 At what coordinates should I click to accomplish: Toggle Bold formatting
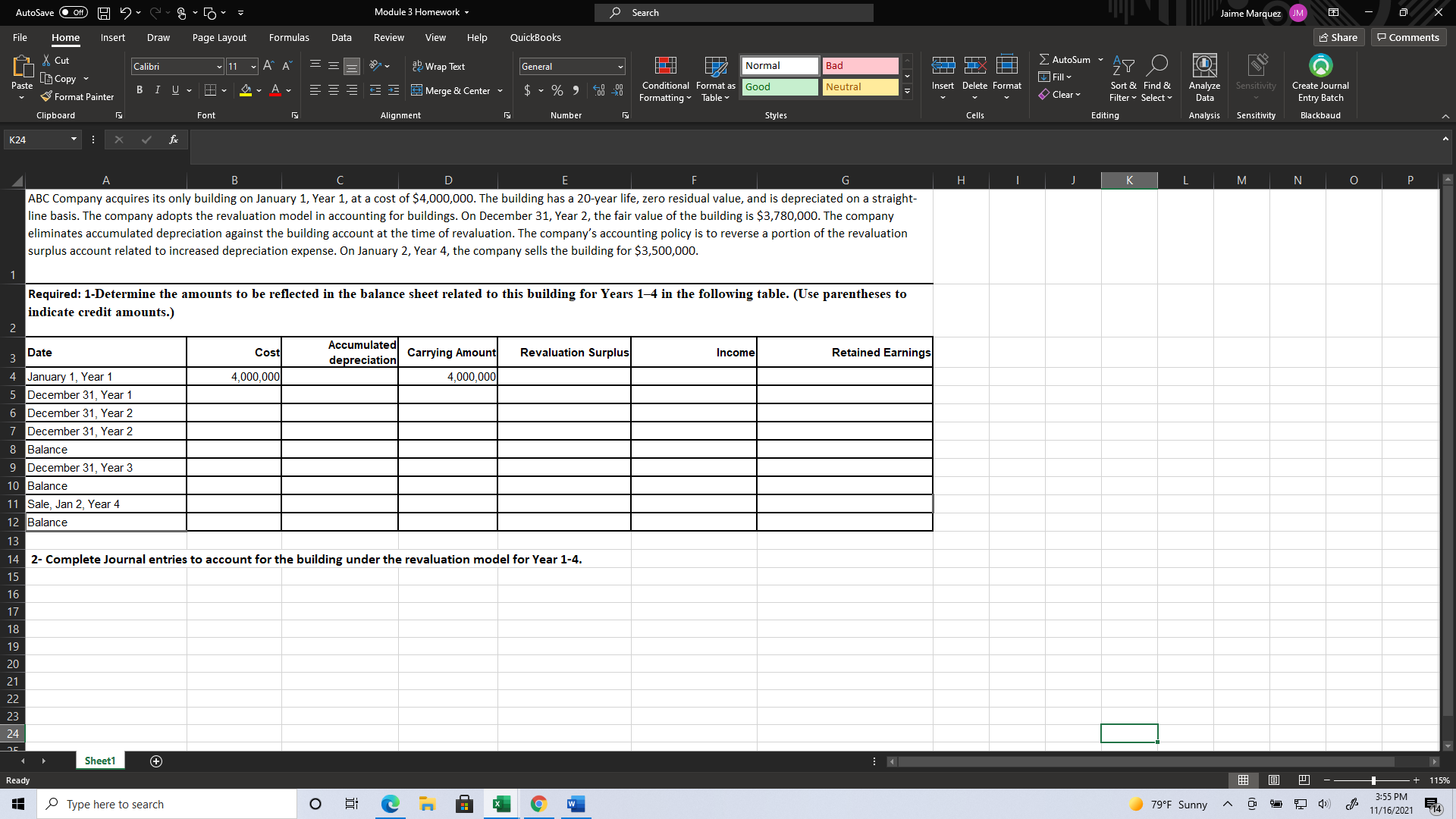[x=140, y=89]
